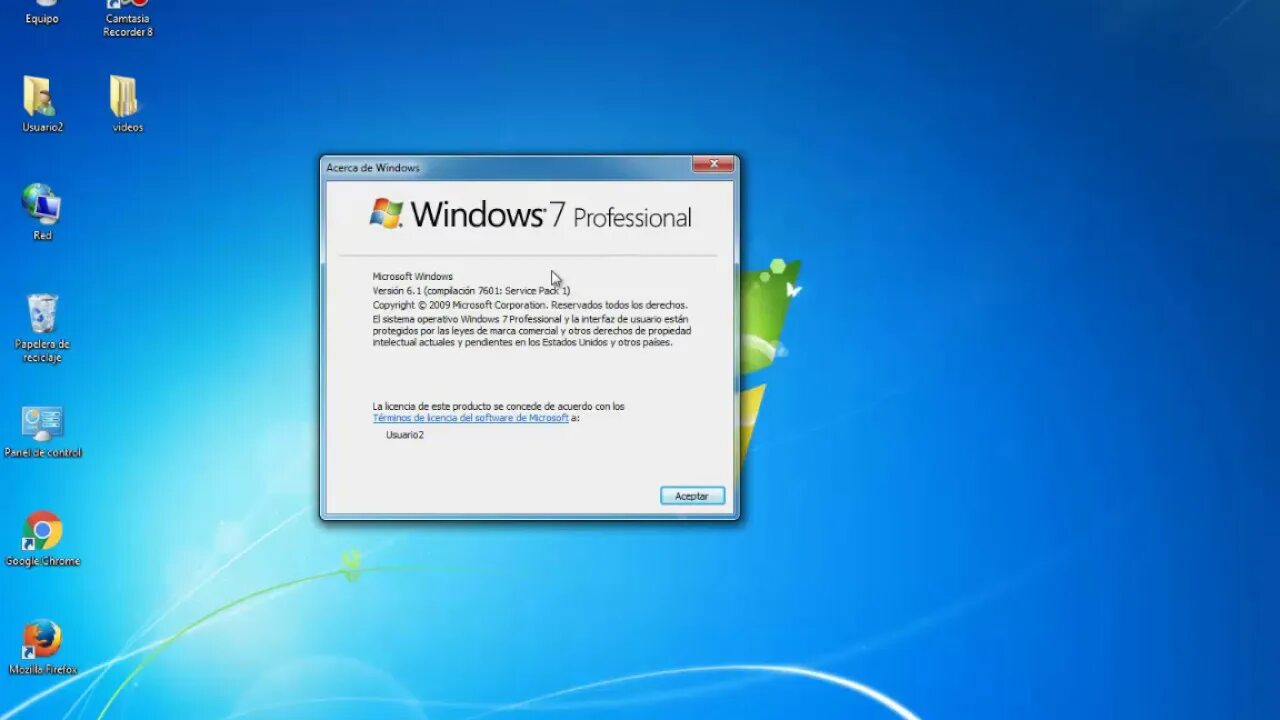
Task: Click the Aceptar button
Action: pyautogui.click(x=692, y=496)
